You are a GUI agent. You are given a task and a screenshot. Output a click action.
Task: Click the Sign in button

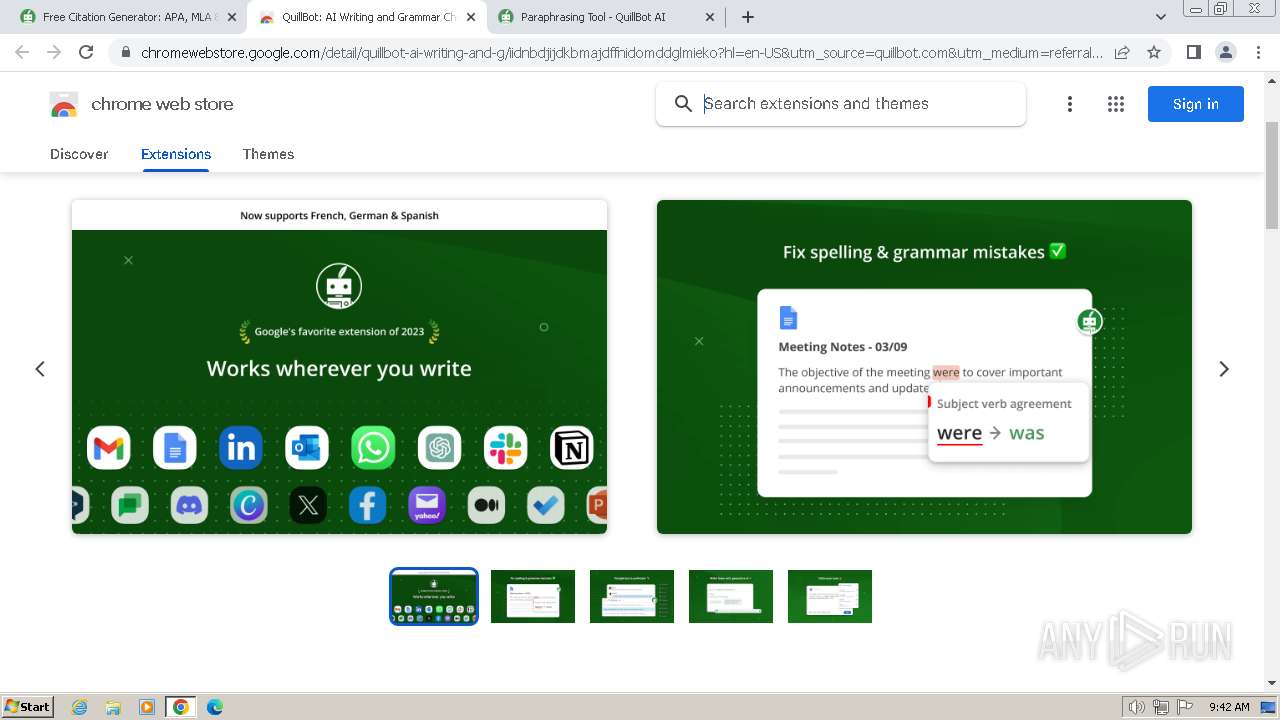tap(1196, 104)
